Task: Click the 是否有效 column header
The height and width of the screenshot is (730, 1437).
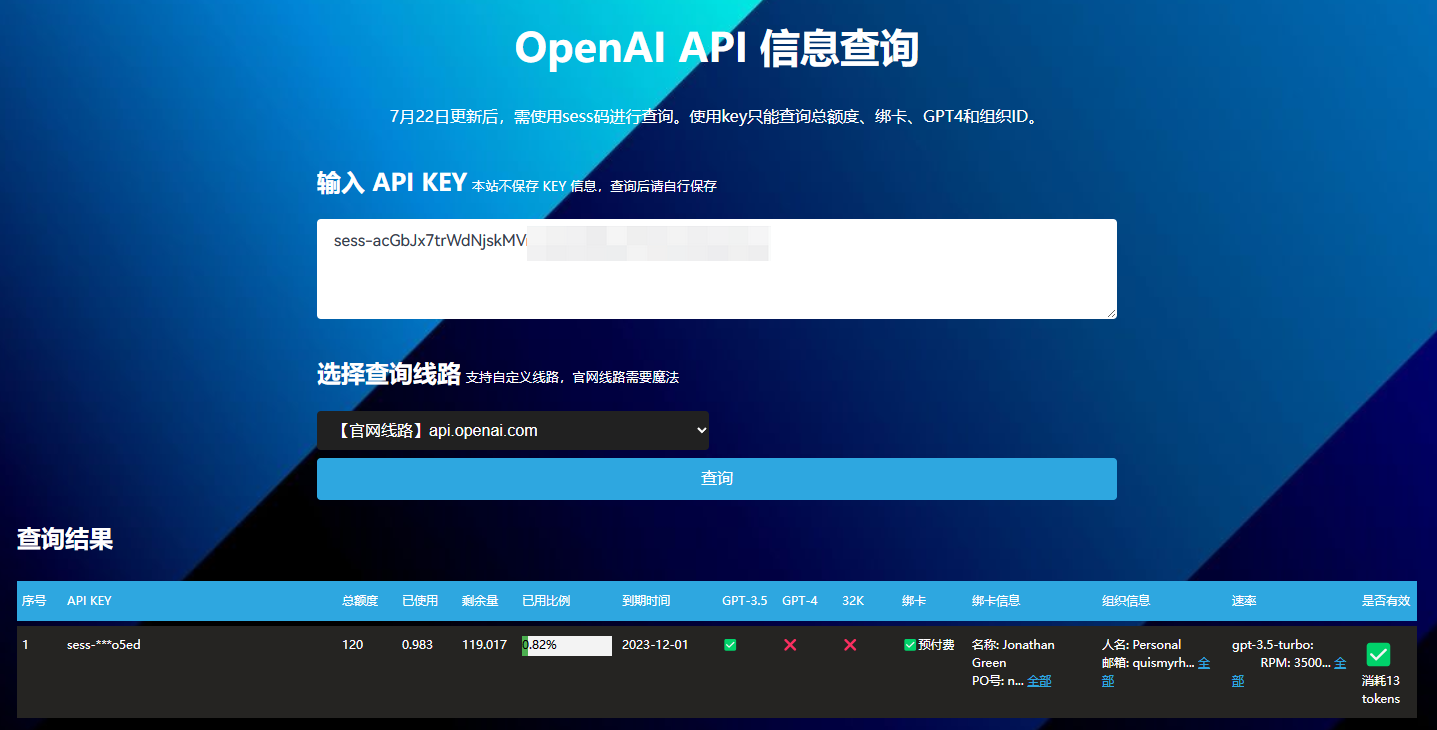Action: point(1386,601)
